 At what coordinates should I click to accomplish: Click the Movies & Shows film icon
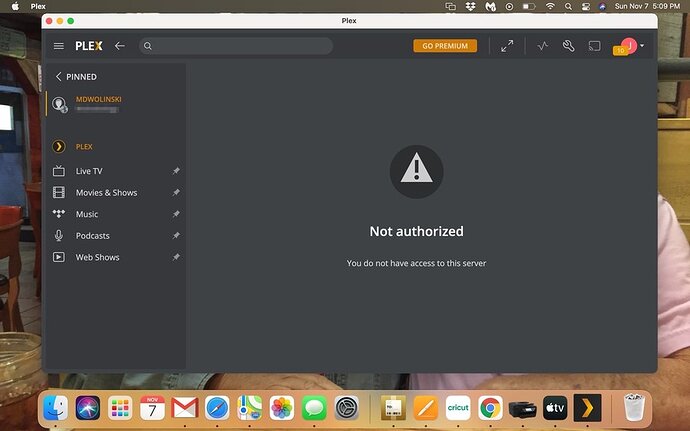59,192
